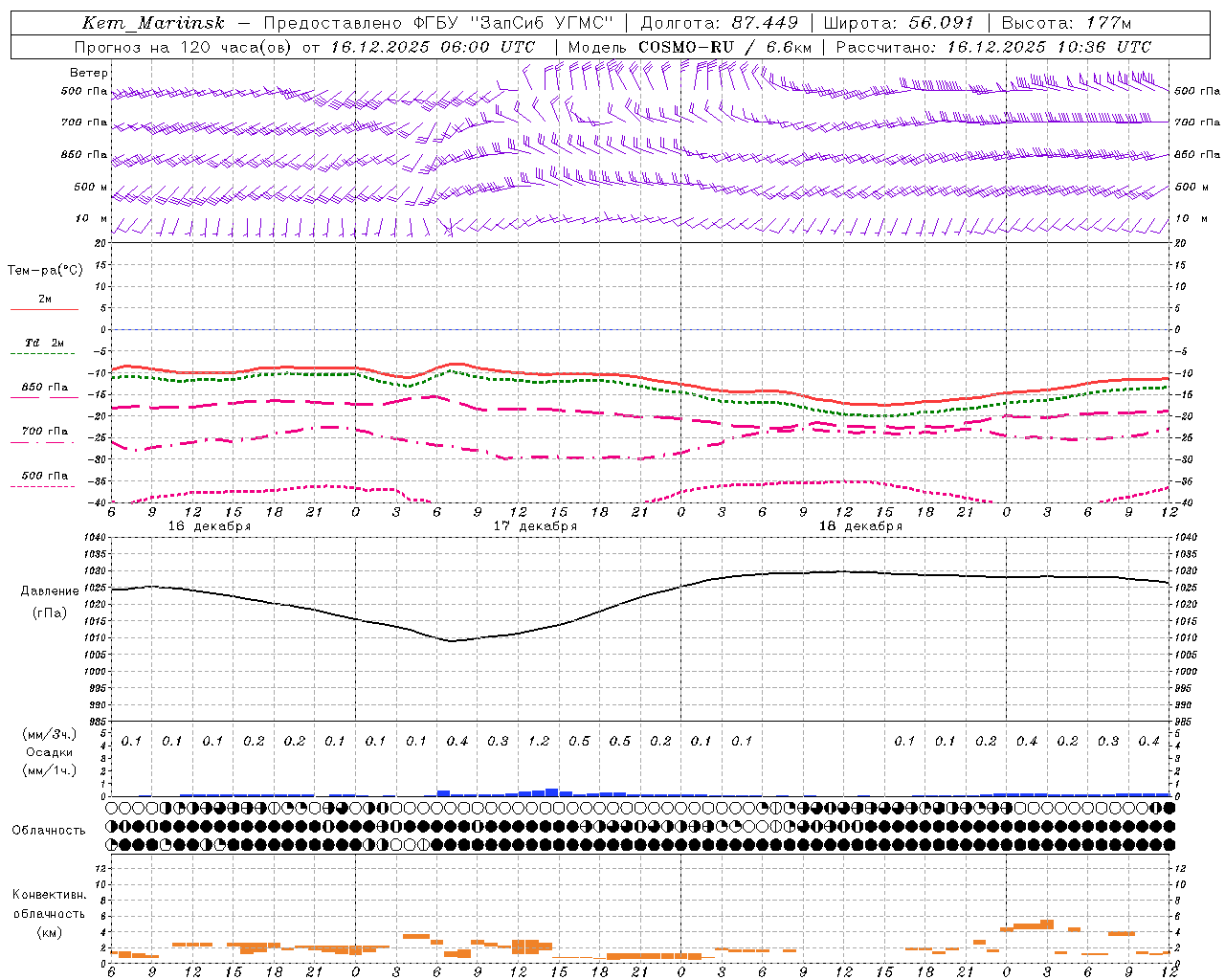Screen dimensions: 1225x980
Task: Click the Долгота: 87.449 value
Action: coord(719,23)
